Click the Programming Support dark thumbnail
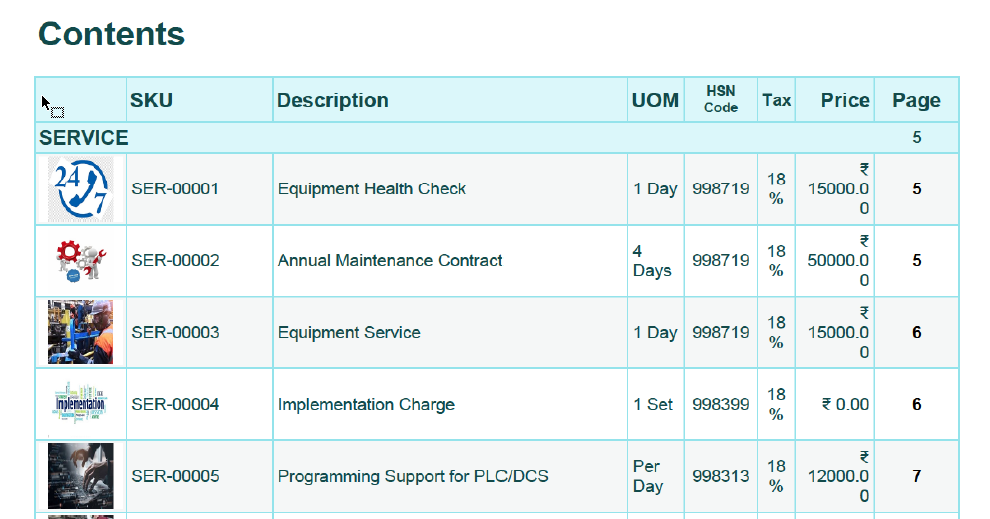Image resolution: width=990 pixels, height=519 pixels. tap(80, 476)
